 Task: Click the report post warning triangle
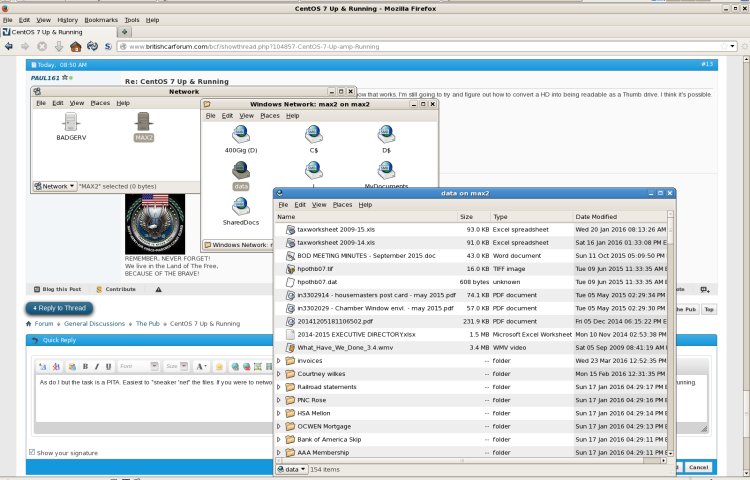click(158, 289)
